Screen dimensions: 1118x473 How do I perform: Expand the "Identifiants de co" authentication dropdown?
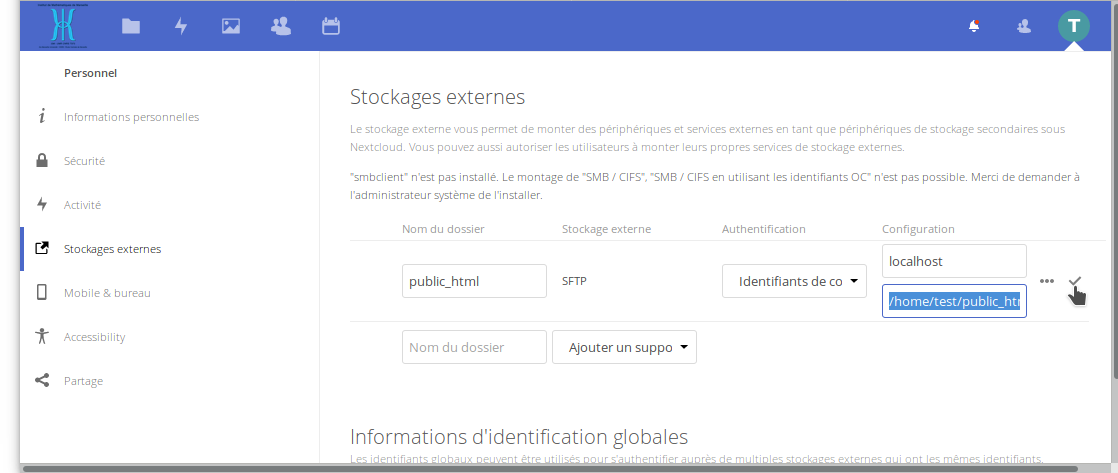pyautogui.click(x=794, y=281)
